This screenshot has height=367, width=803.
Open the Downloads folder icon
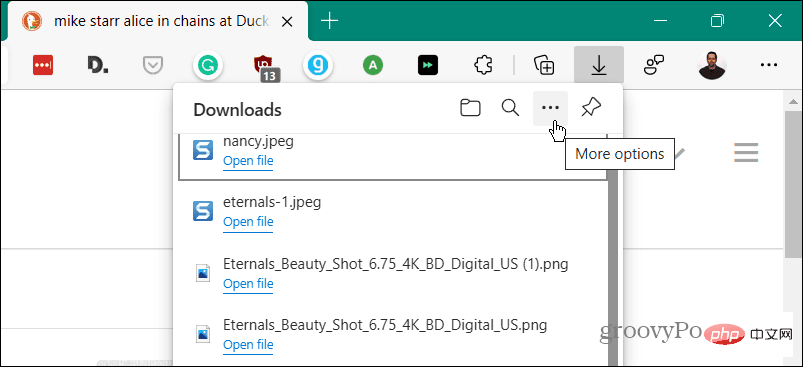[x=470, y=109]
